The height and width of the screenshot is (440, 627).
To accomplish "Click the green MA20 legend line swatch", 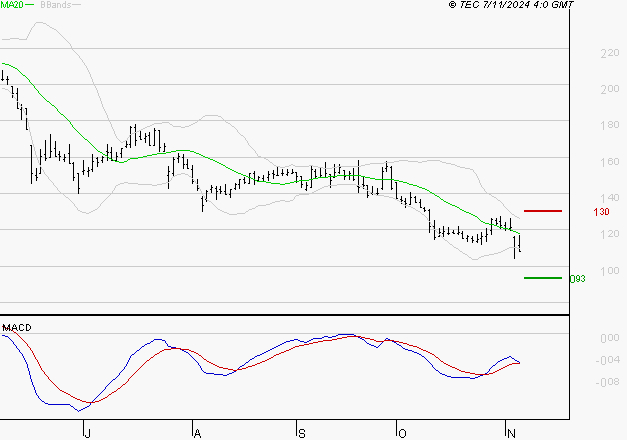I will [x=29, y=5].
